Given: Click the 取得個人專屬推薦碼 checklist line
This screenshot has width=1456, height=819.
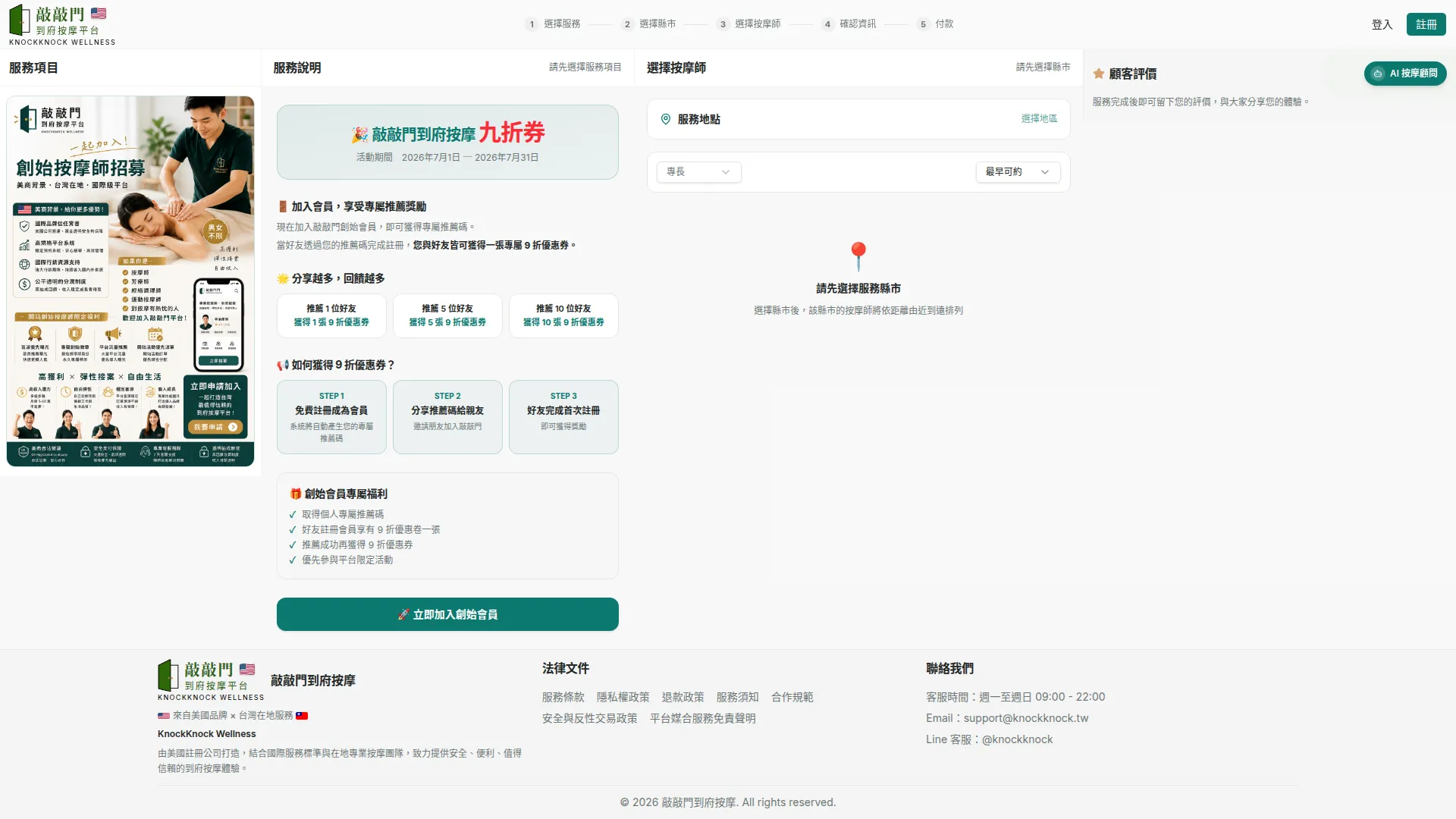Looking at the screenshot, I should point(343,515).
